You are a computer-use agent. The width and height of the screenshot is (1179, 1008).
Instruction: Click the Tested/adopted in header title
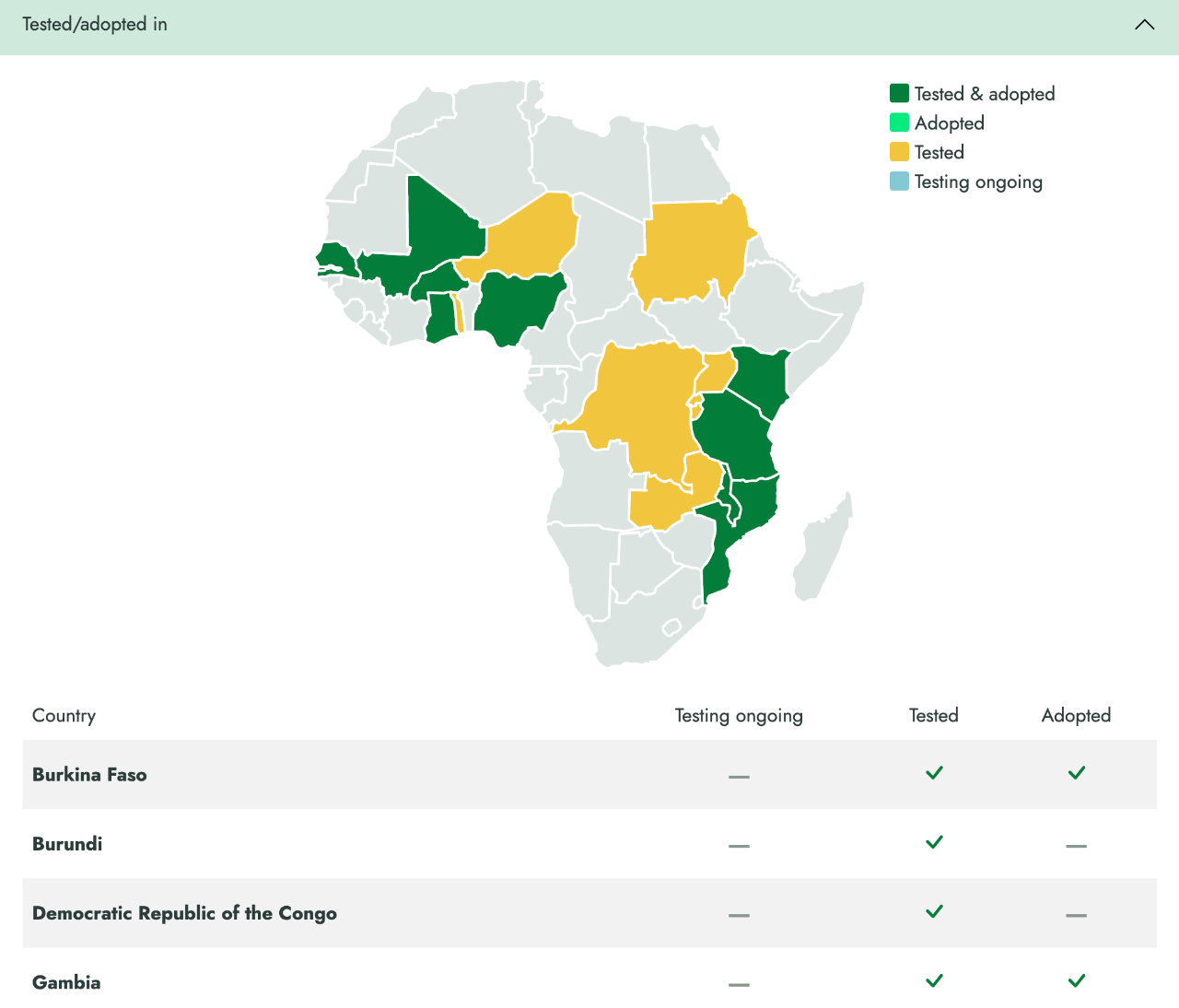[x=95, y=25]
